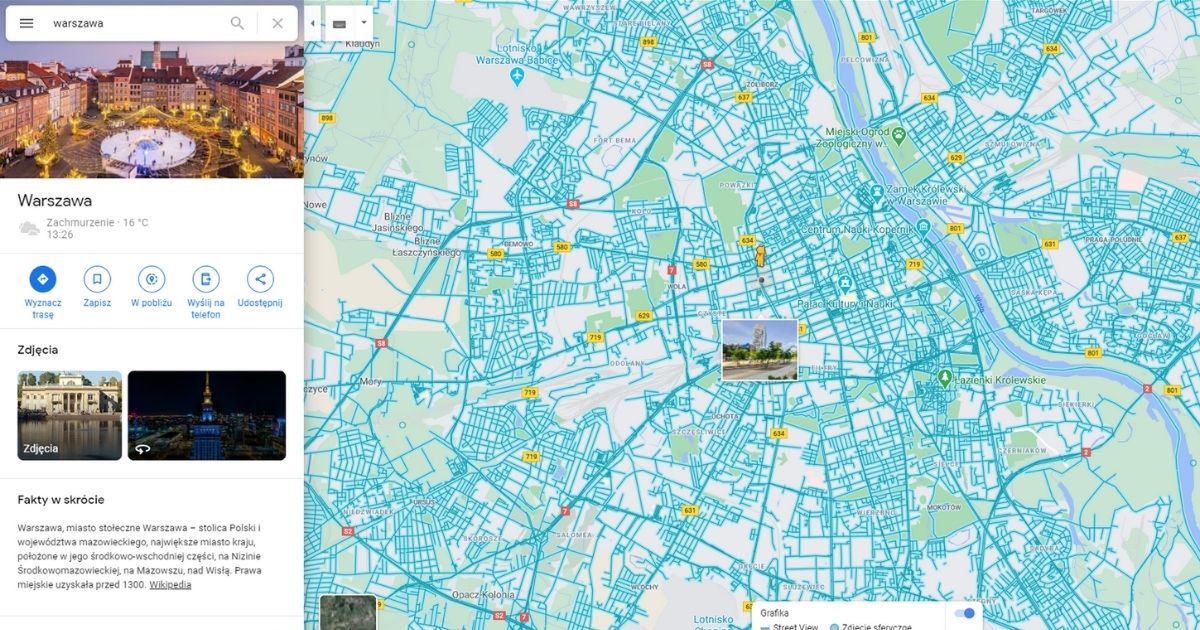Click the Grafika panel label
Image resolution: width=1200 pixels, height=630 pixels.
pos(775,612)
